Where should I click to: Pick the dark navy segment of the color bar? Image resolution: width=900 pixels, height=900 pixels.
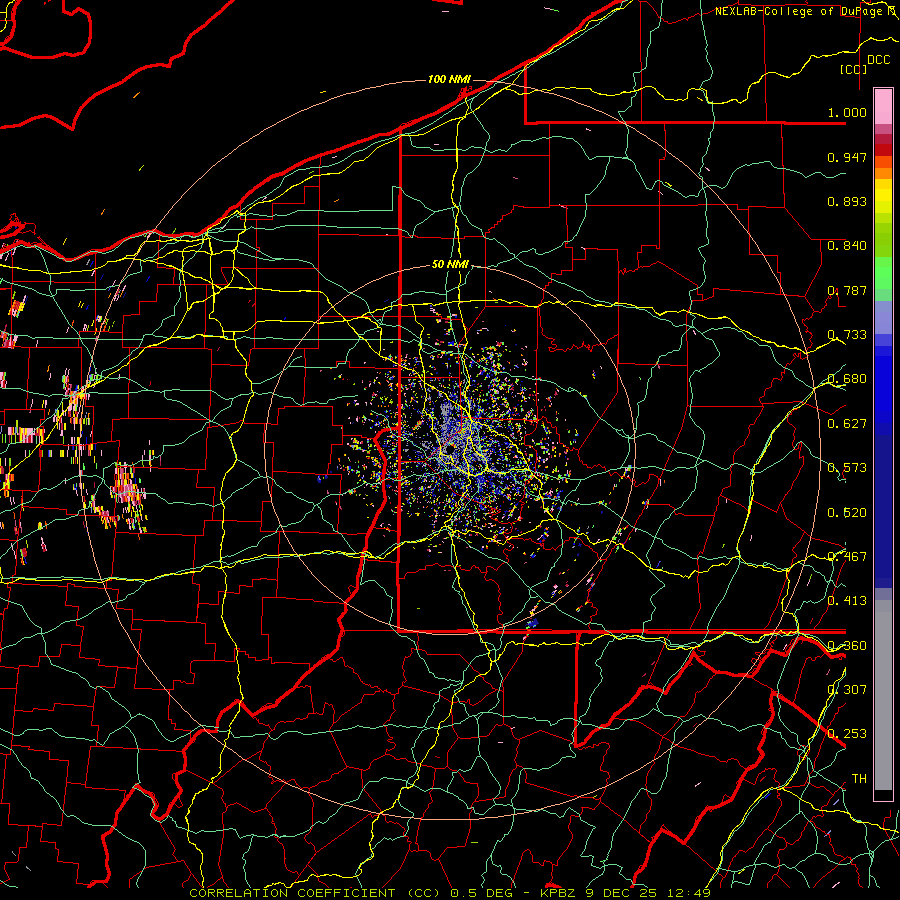pos(883,511)
